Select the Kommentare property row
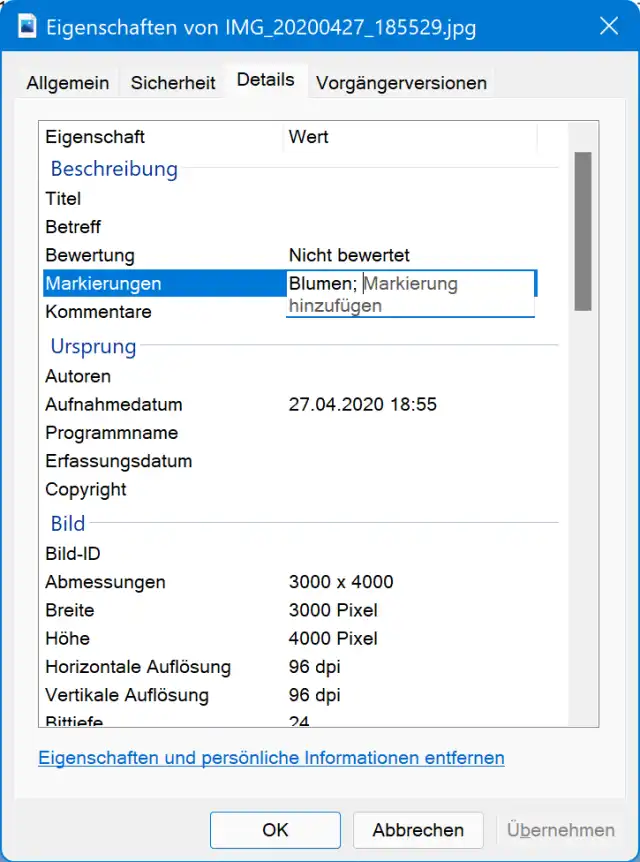The width and height of the screenshot is (640, 862). click(x=98, y=312)
